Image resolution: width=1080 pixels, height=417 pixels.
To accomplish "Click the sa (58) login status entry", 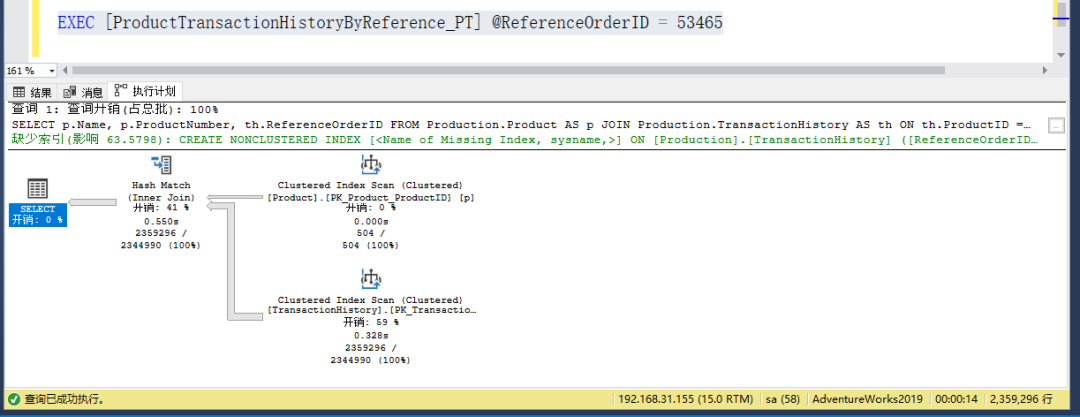I will pyautogui.click(x=782, y=399).
